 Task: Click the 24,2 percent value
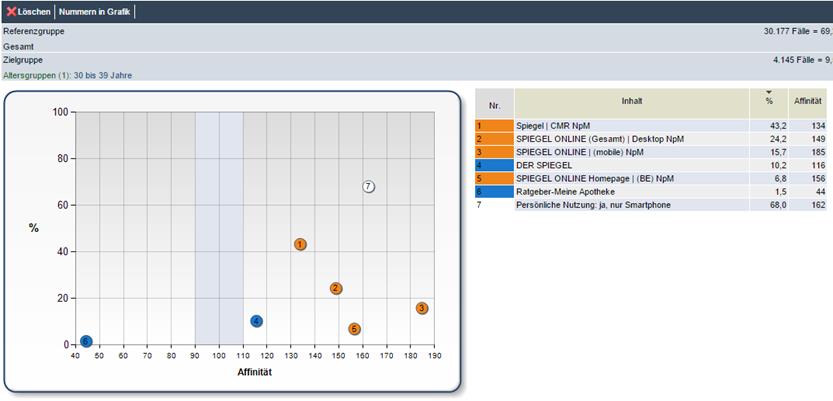(776, 139)
